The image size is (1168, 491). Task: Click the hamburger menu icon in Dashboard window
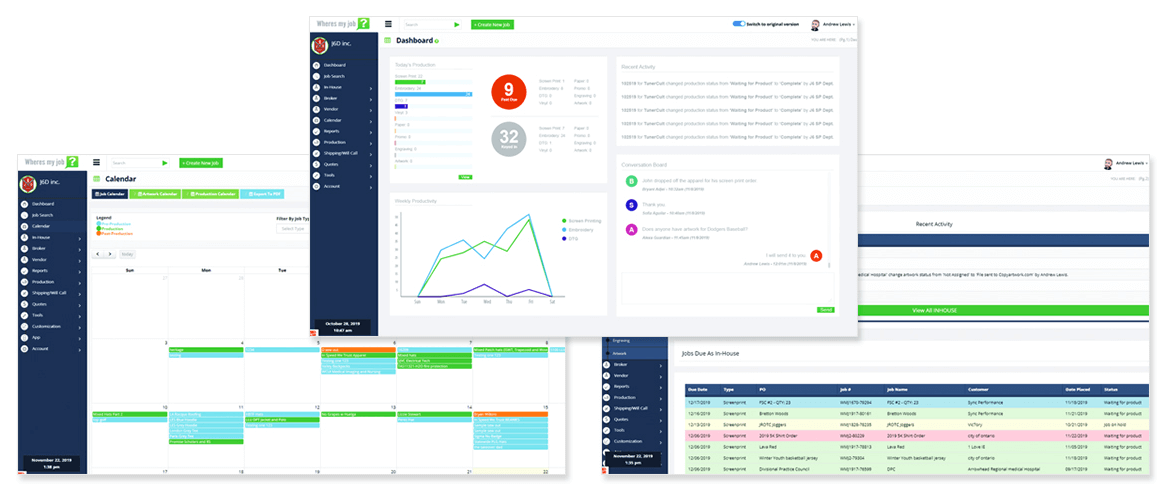pyautogui.click(x=389, y=24)
